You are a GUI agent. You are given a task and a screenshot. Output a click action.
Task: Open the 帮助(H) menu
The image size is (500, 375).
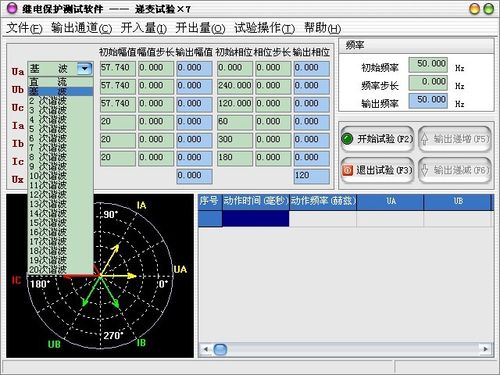[x=322, y=28]
